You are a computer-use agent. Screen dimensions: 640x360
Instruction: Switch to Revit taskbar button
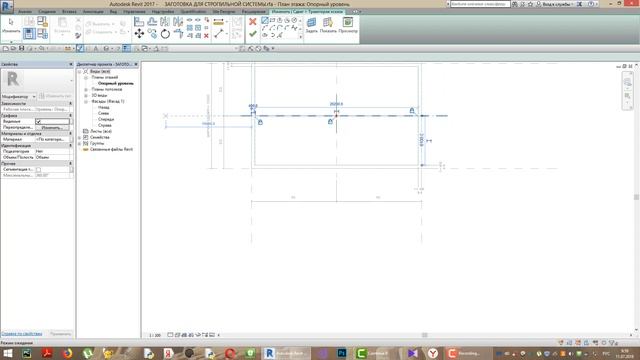pyautogui.click(x=286, y=353)
